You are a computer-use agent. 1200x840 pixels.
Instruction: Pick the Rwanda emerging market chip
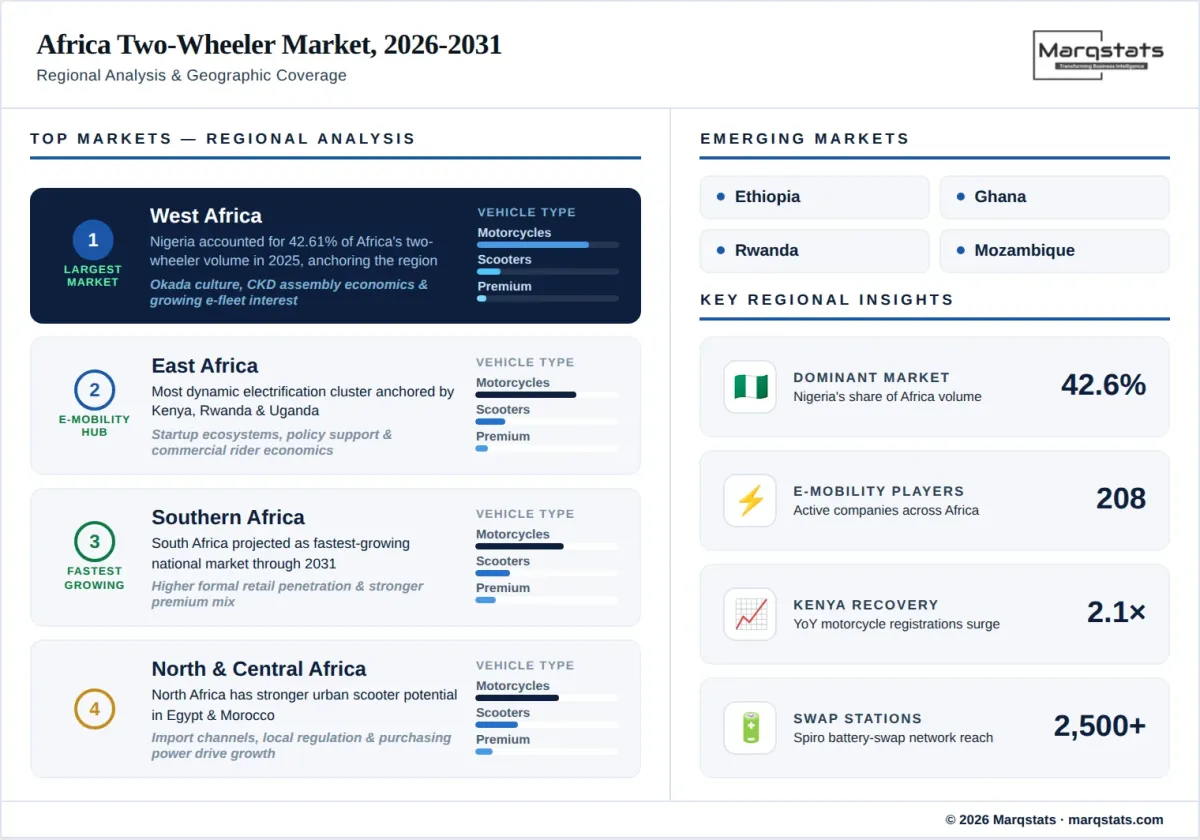[x=814, y=251]
